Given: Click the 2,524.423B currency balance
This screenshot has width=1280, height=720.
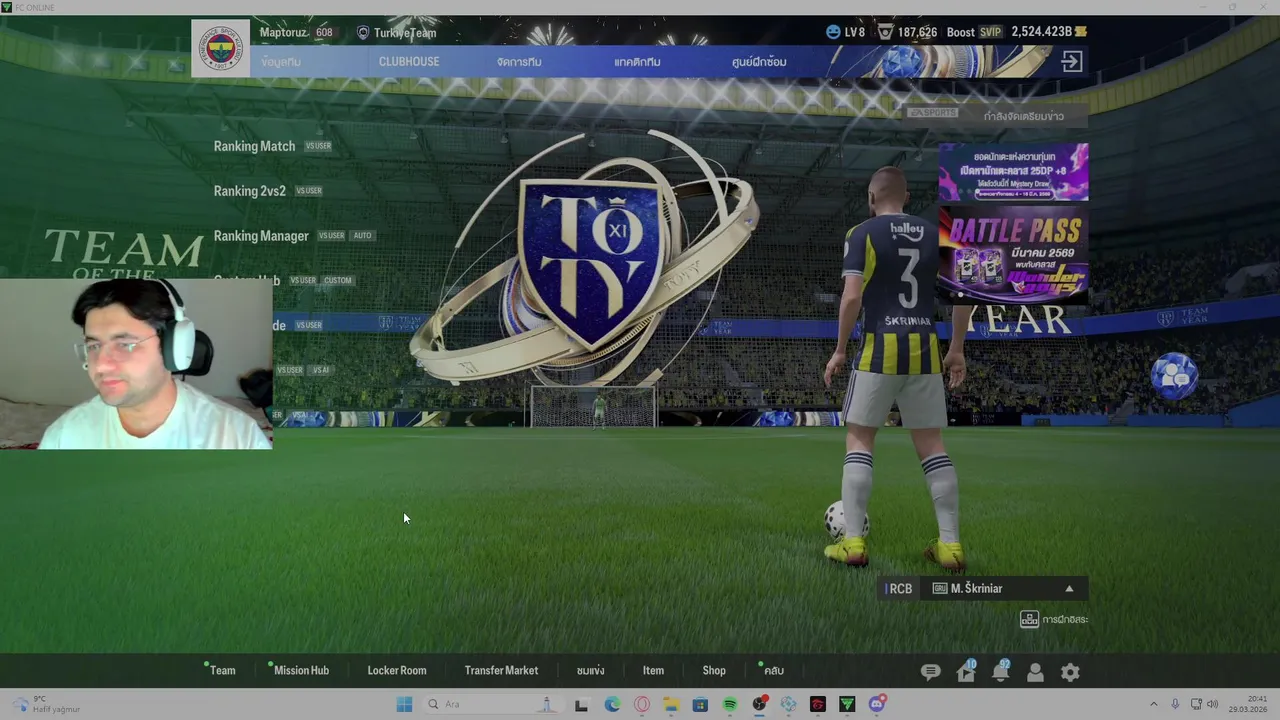Looking at the screenshot, I should [x=1041, y=32].
